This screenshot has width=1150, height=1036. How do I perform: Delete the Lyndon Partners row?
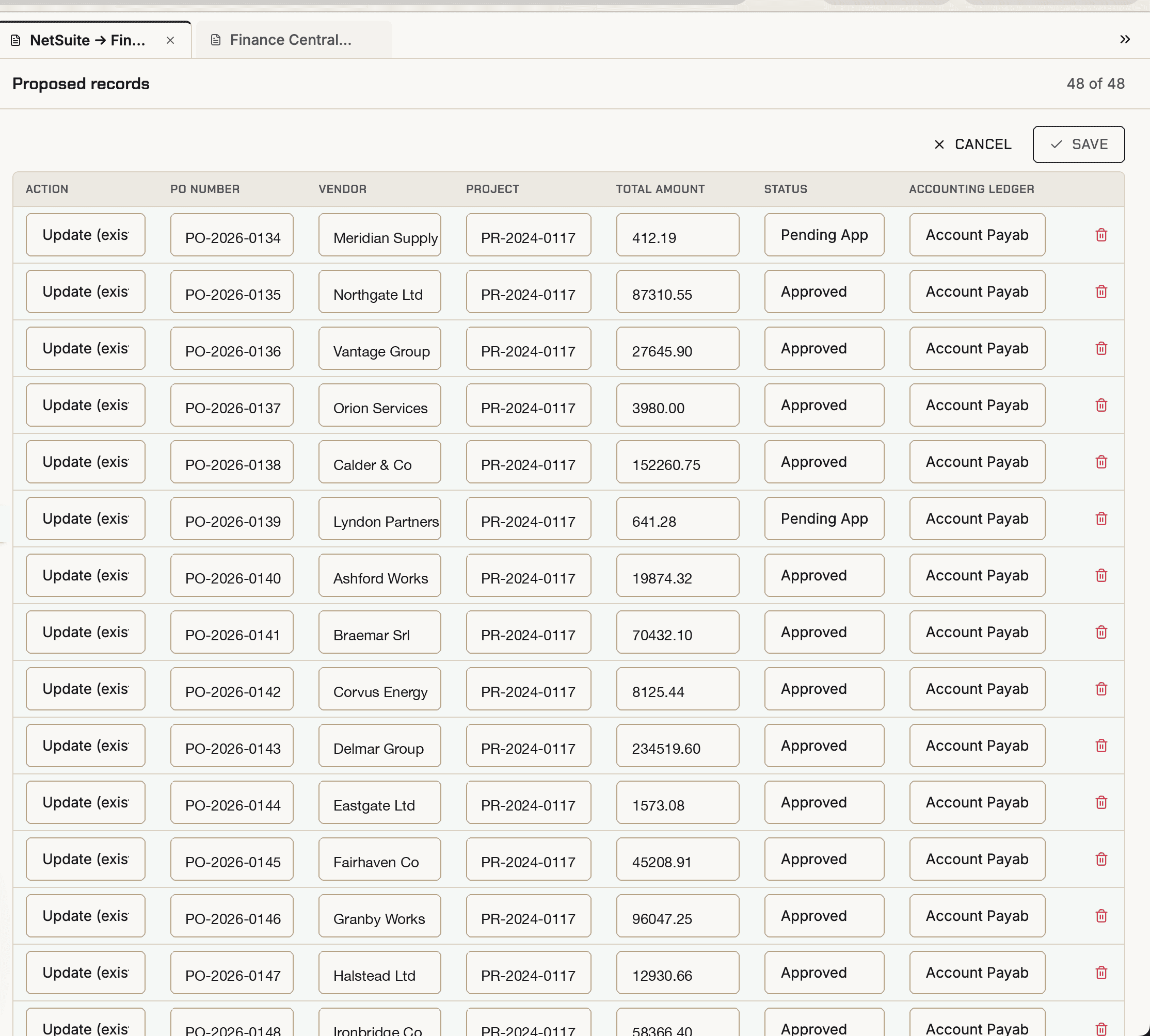click(1101, 519)
